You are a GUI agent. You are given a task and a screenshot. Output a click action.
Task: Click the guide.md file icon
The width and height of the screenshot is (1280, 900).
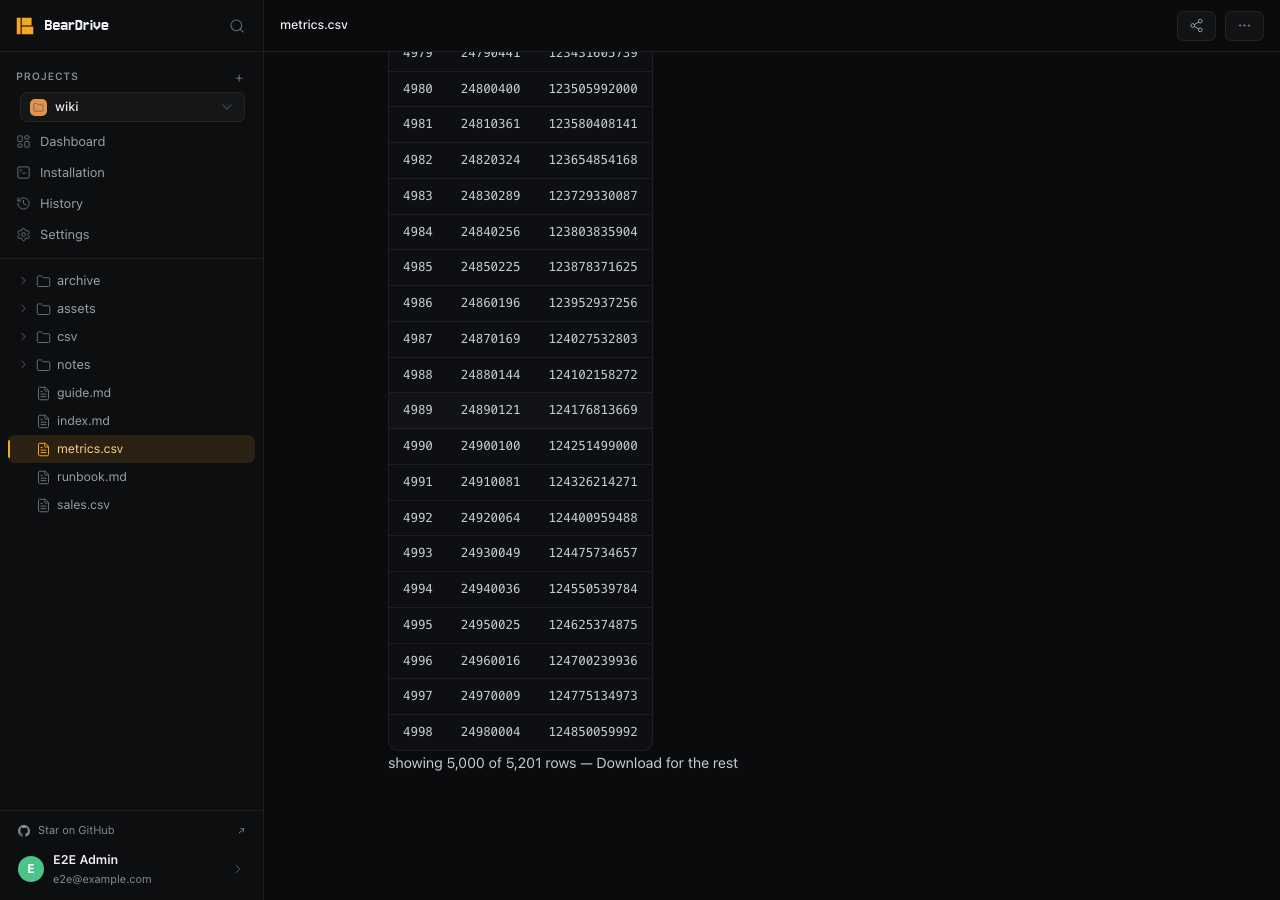[x=43, y=393]
